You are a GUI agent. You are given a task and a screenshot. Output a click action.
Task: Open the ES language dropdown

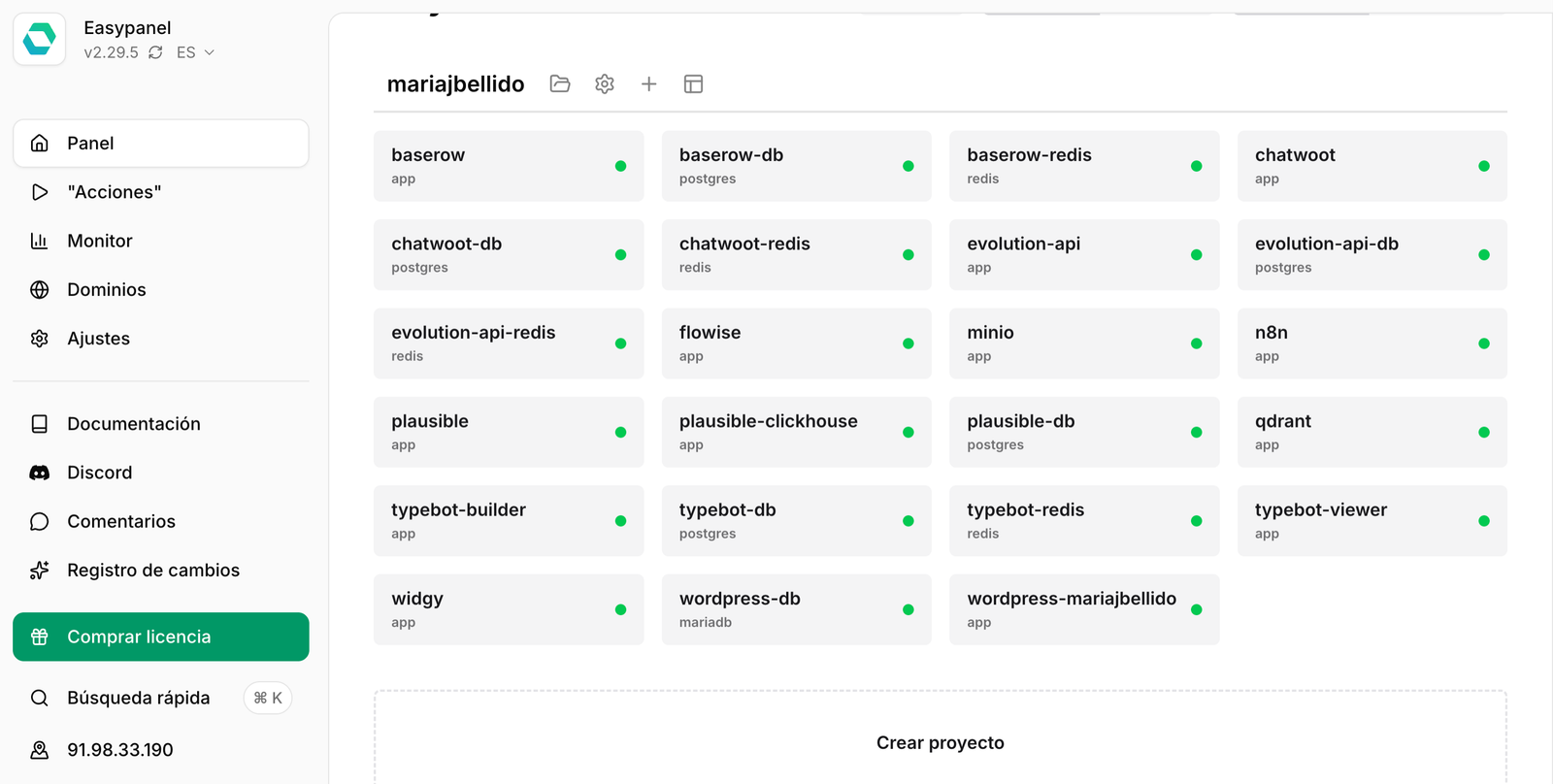click(195, 52)
